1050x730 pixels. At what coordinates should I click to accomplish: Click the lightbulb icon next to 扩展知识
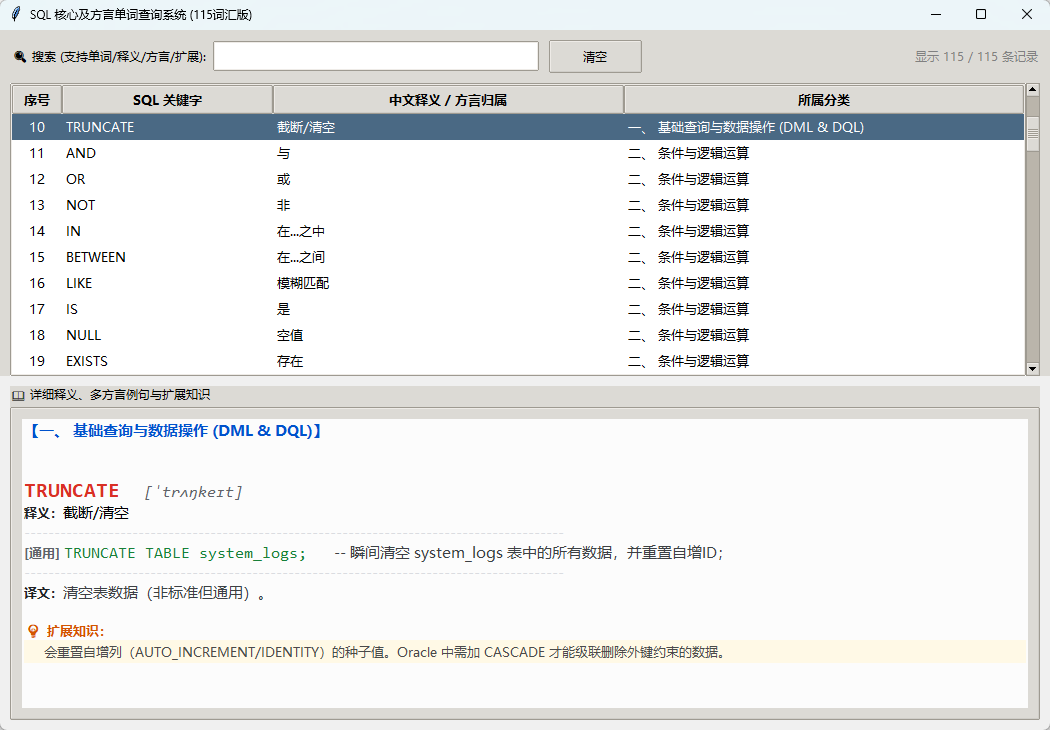tap(33, 632)
